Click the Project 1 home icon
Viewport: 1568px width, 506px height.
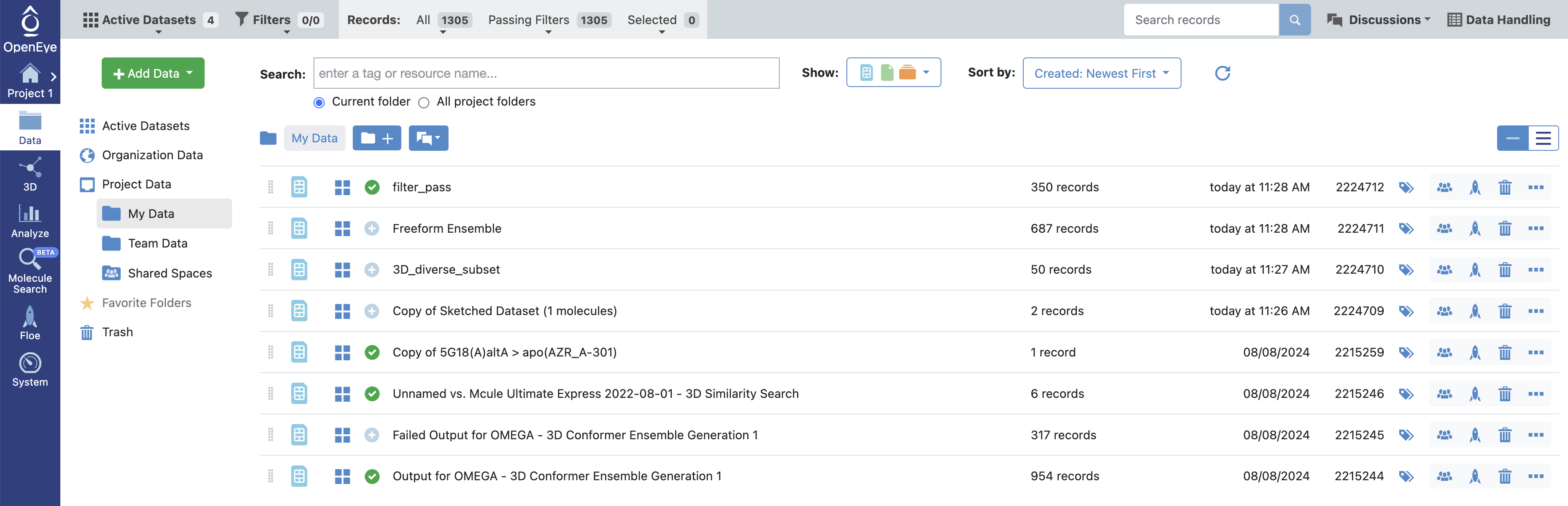[30, 74]
